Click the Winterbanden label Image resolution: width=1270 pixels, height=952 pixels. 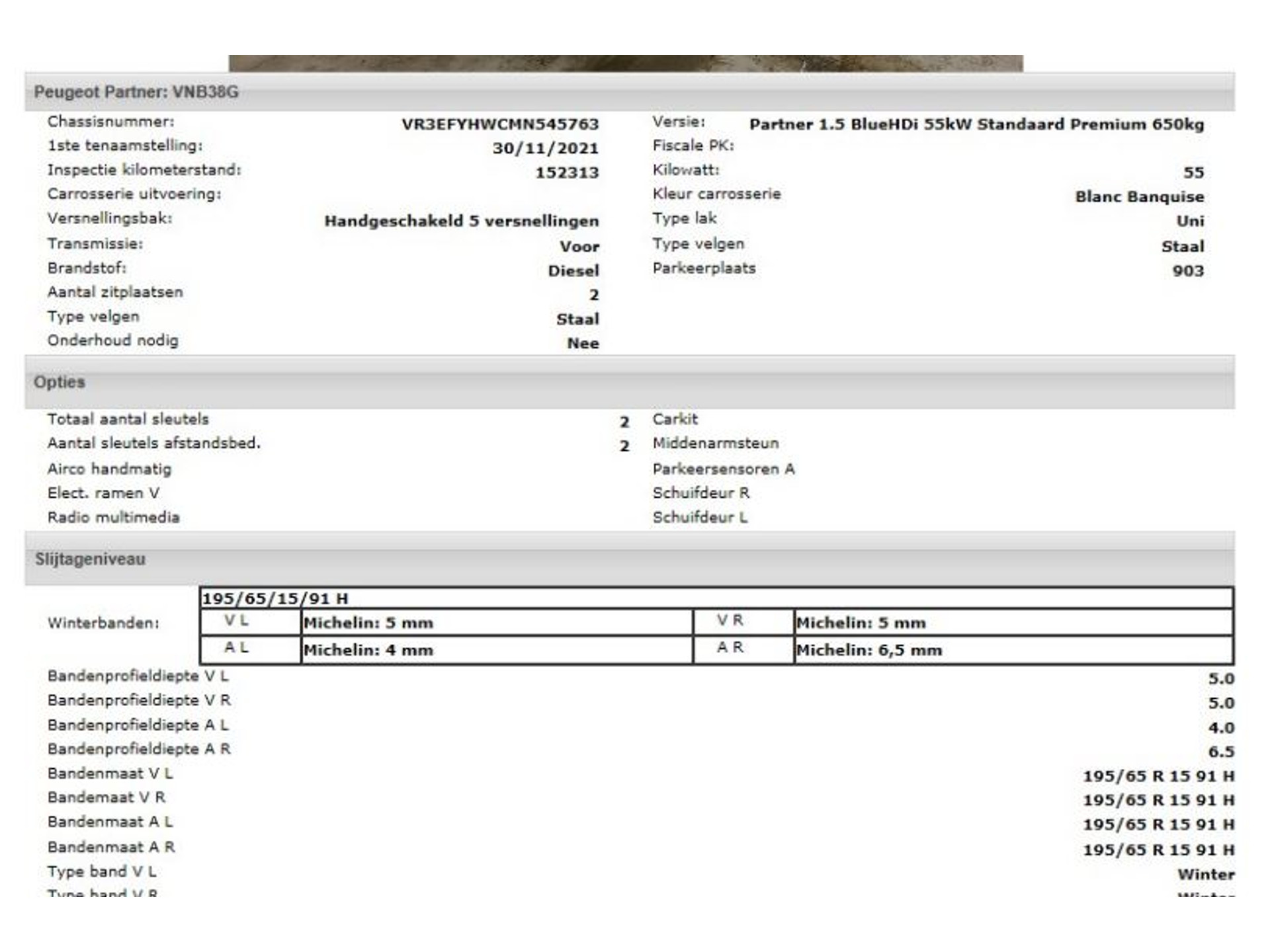(103, 623)
